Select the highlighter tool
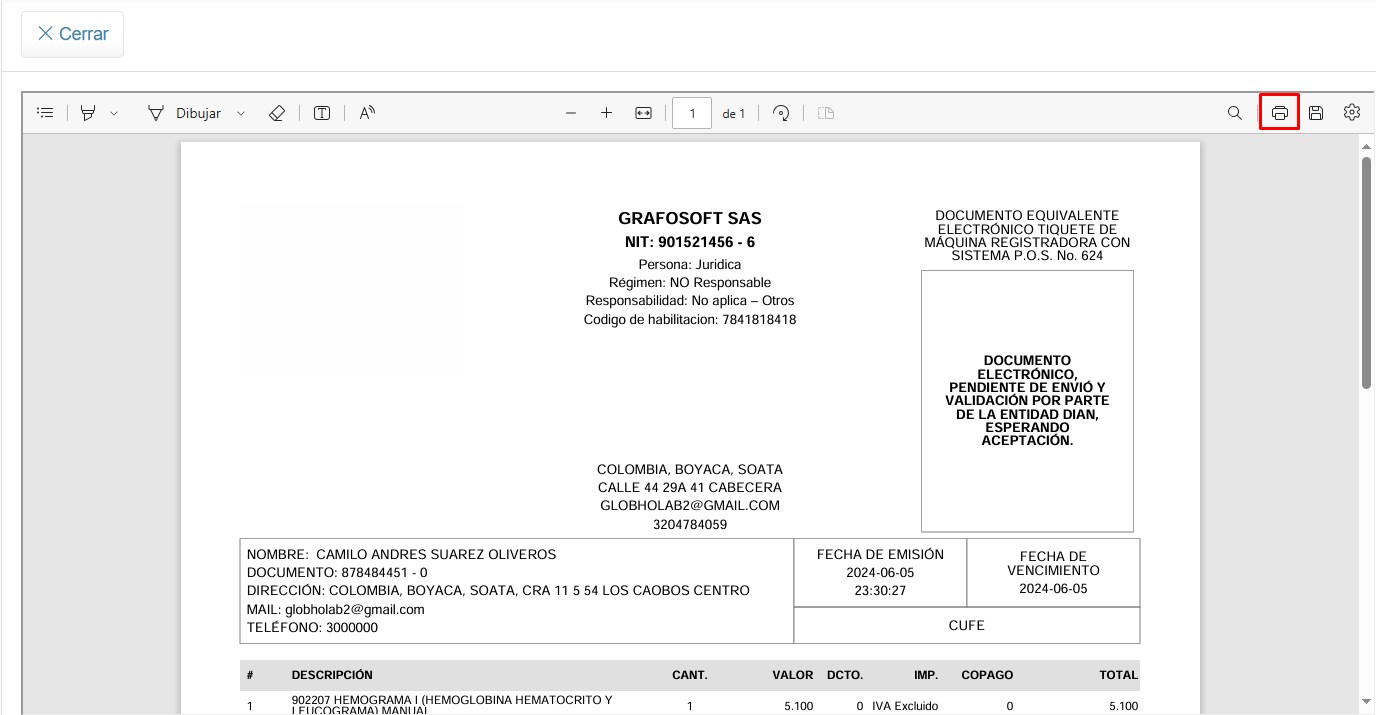The width and height of the screenshot is (1376, 715). 88,113
